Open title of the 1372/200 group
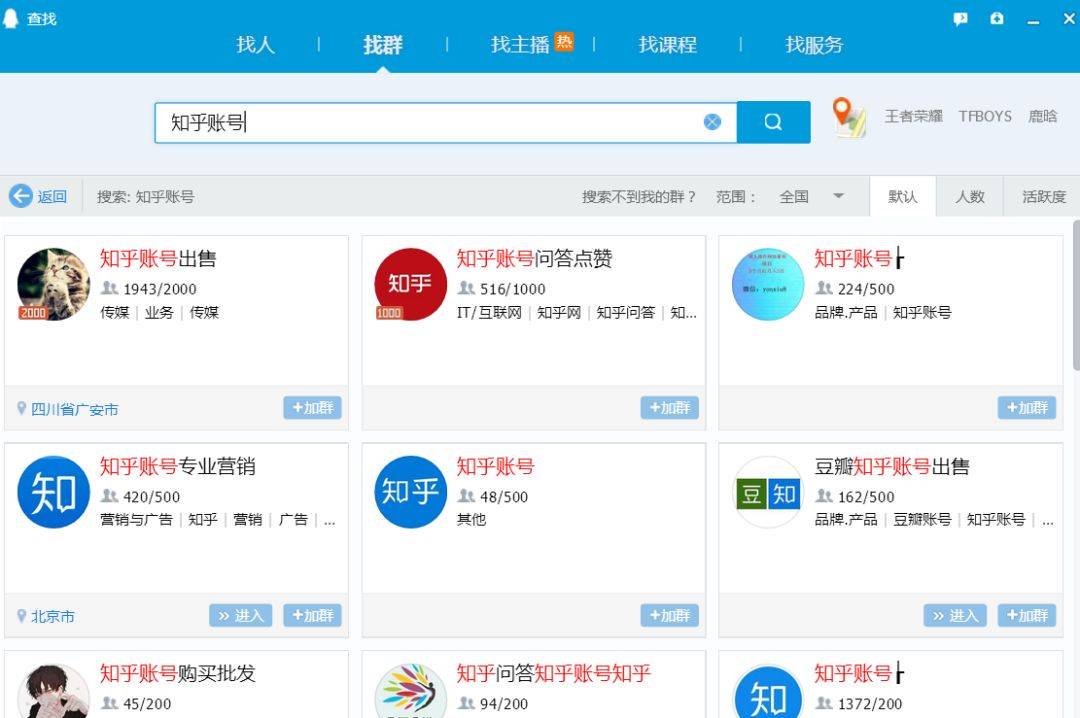This screenshot has width=1080, height=718. pos(859,673)
